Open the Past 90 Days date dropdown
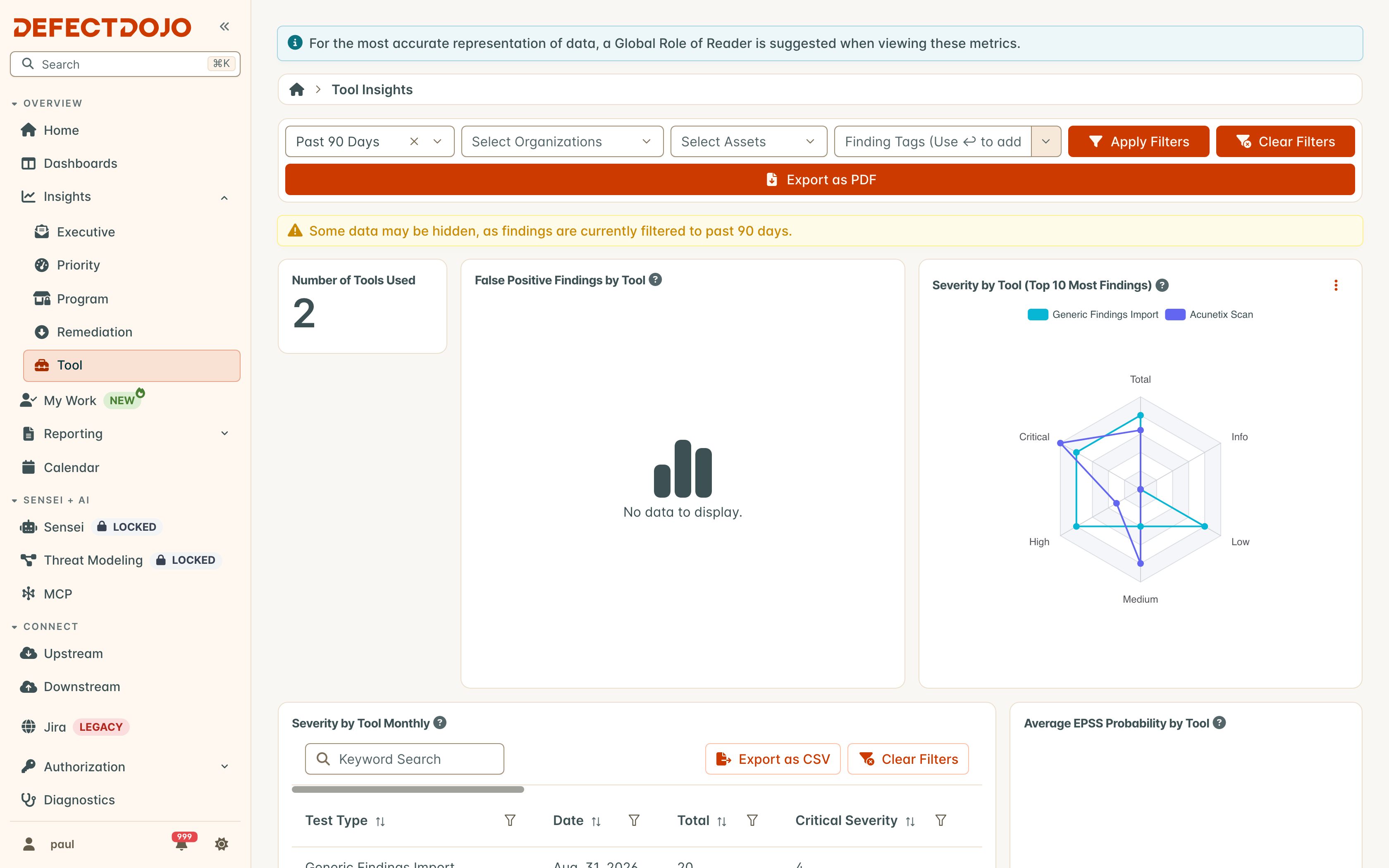 point(437,141)
